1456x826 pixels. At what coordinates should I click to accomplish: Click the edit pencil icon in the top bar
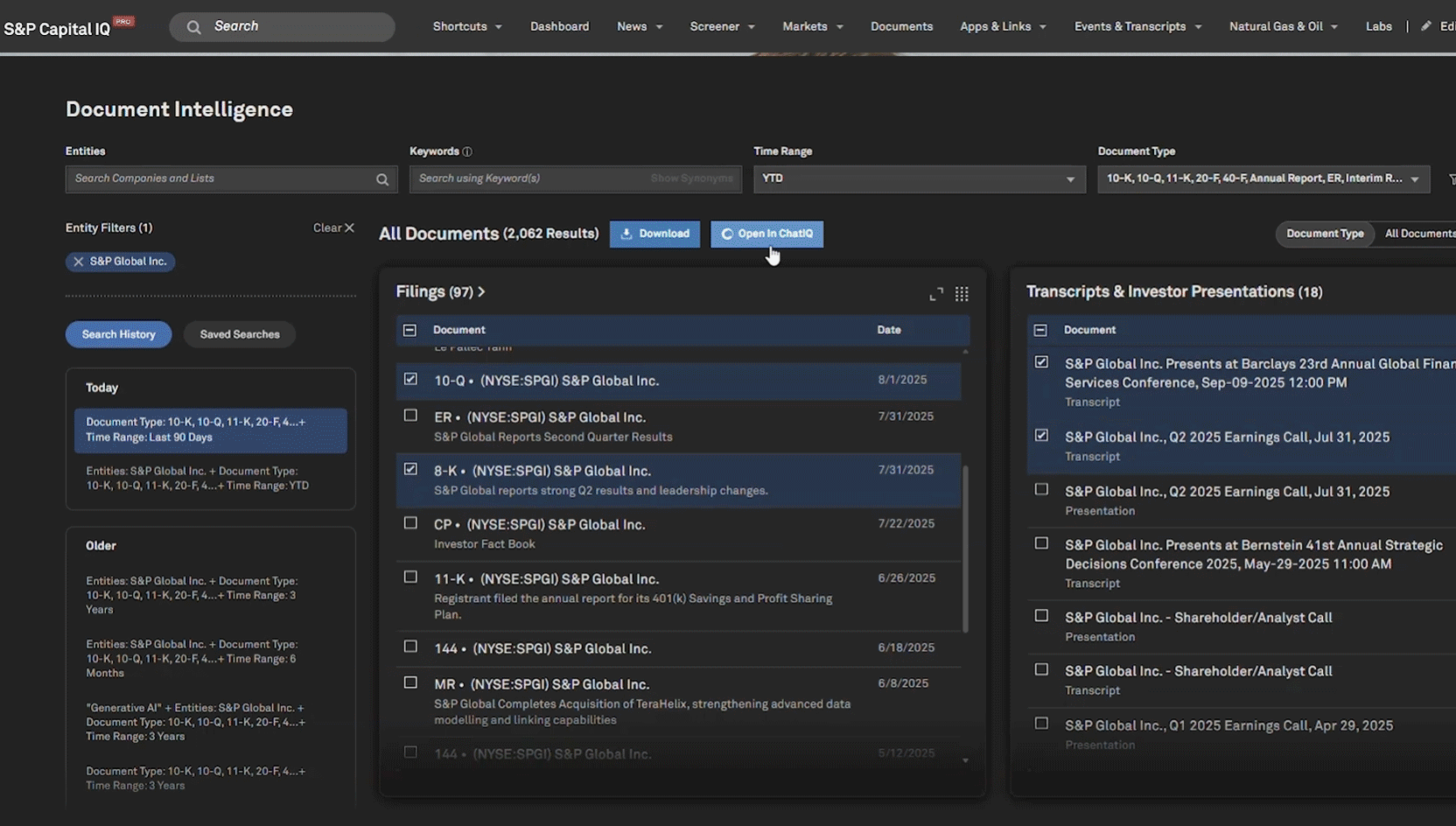(x=1426, y=26)
